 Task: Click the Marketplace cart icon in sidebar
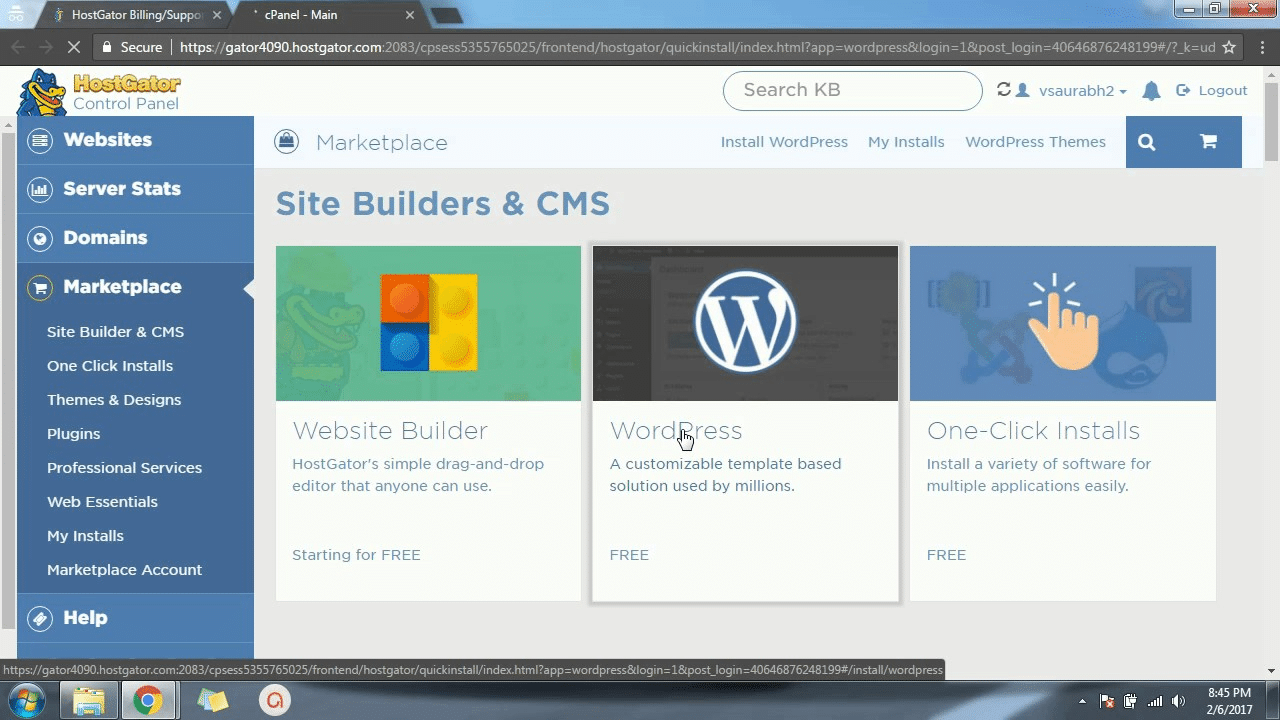(40, 287)
